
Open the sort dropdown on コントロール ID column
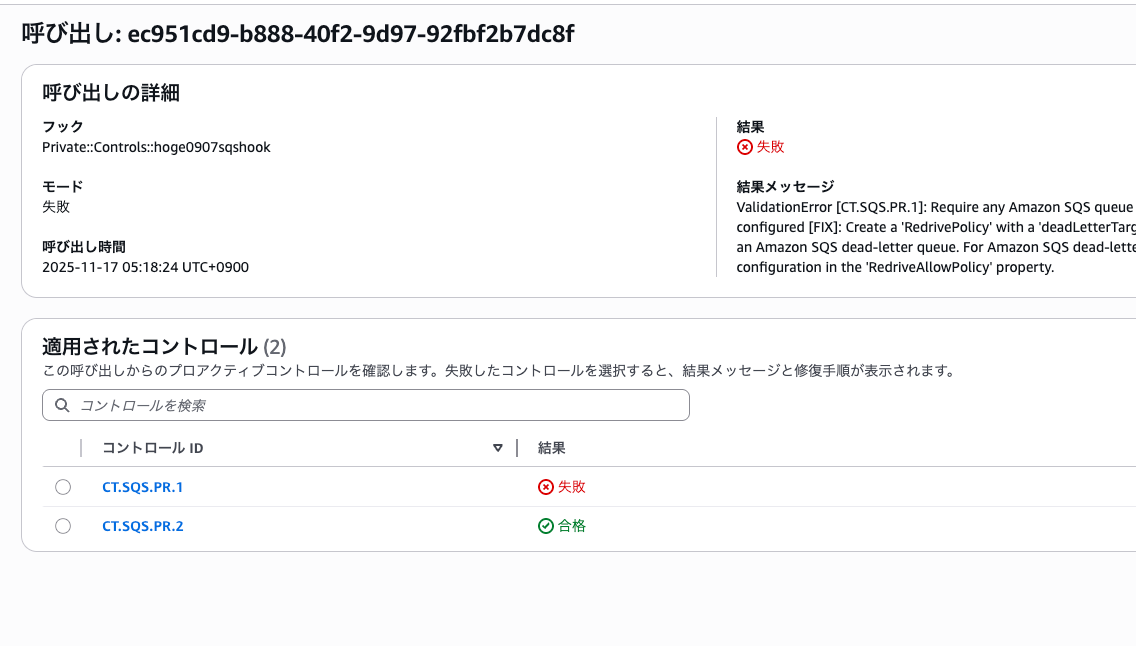click(x=497, y=448)
